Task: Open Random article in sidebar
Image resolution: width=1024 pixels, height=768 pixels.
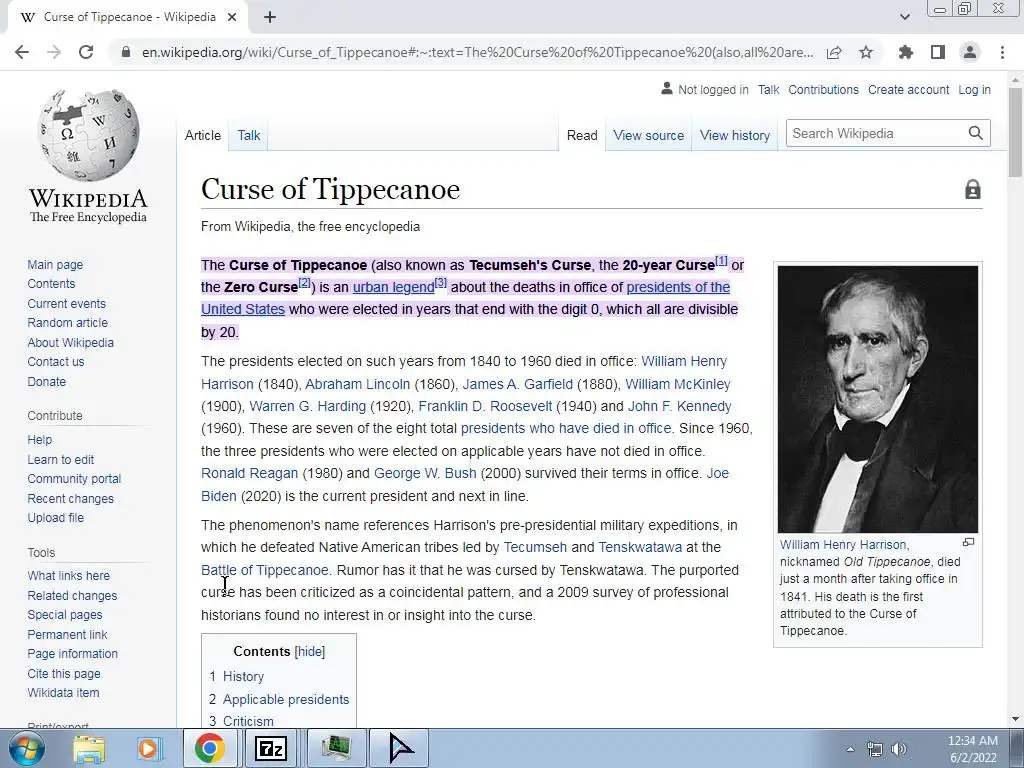Action: pos(67,323)
